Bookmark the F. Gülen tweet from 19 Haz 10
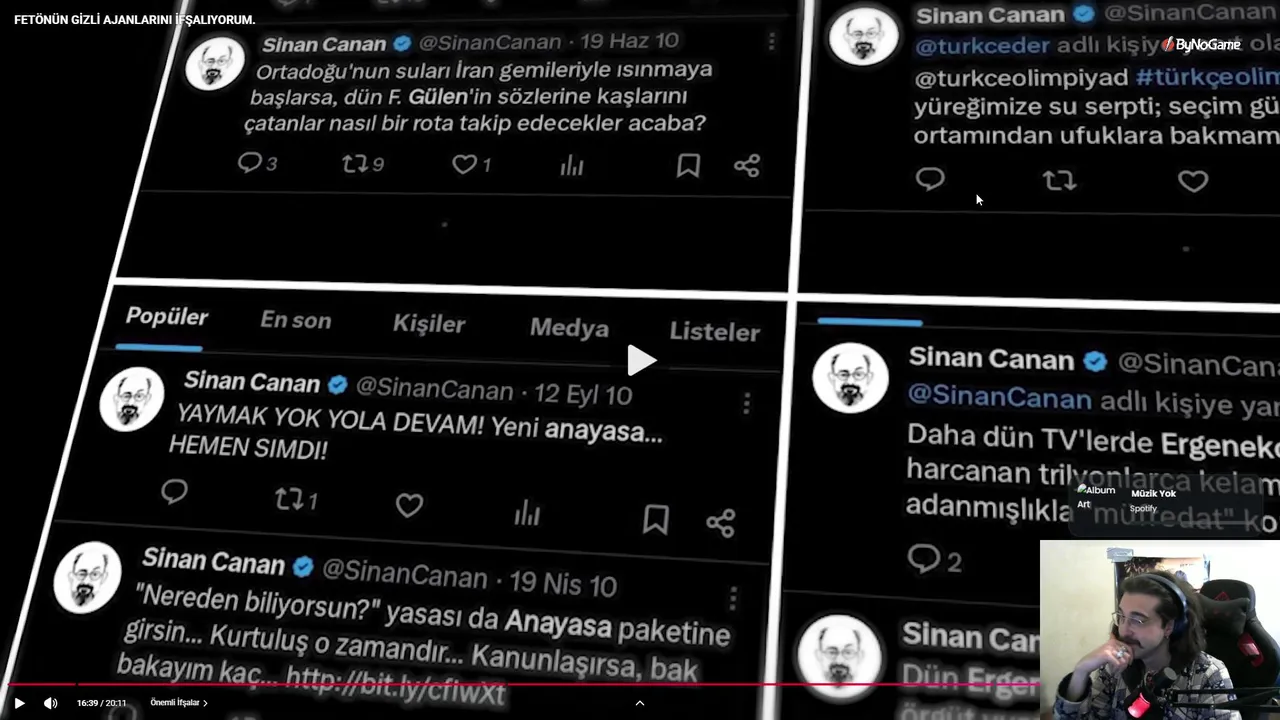 coord(688,165)
